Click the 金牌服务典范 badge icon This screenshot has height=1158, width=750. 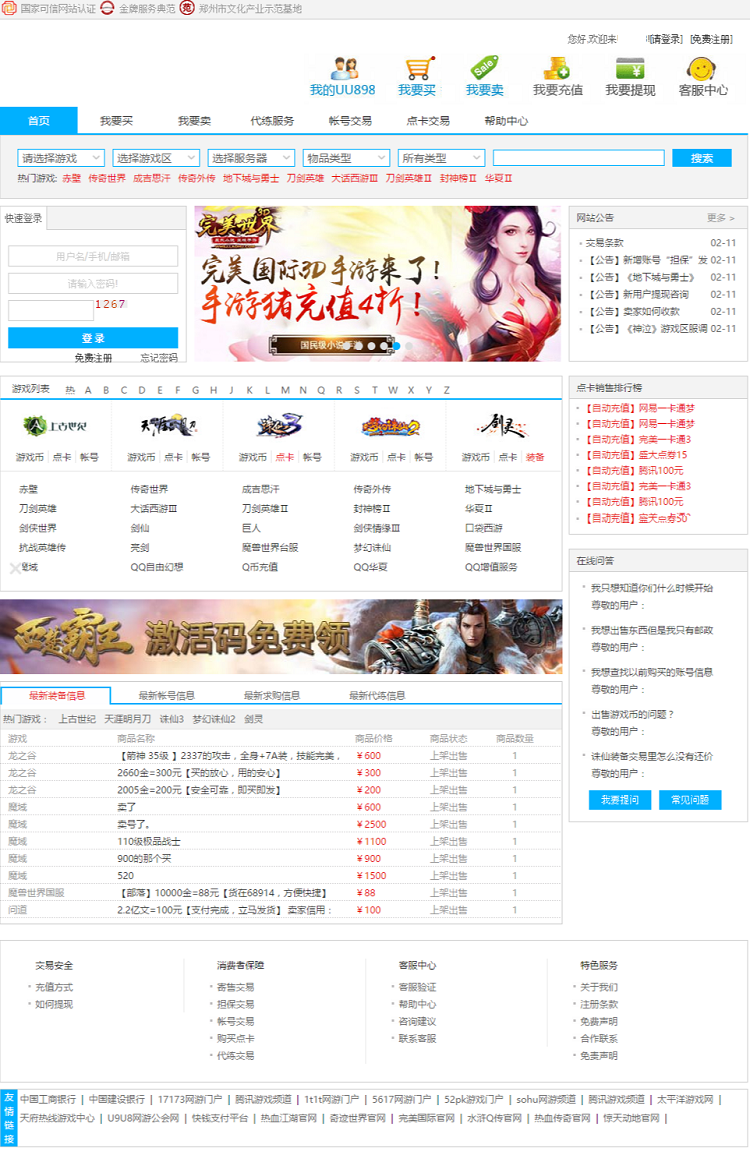coord(107,8)
